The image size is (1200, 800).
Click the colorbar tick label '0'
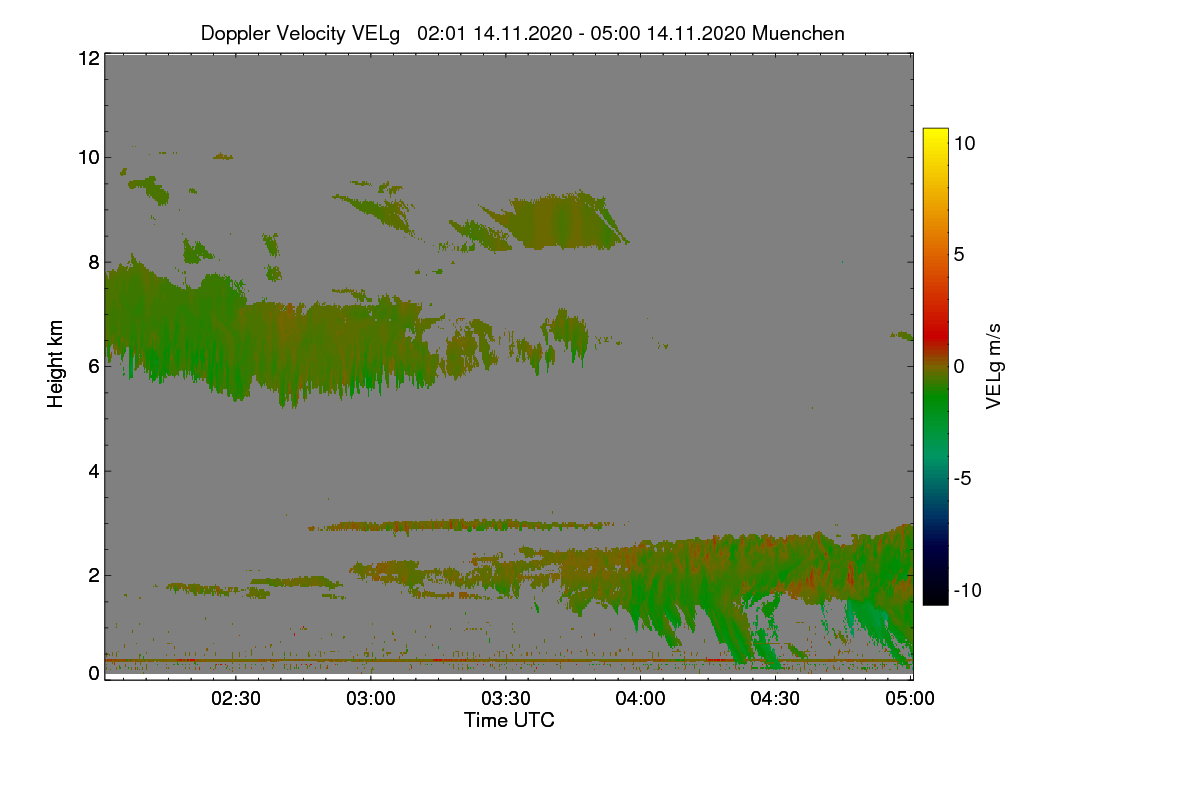tap(959, 367)
